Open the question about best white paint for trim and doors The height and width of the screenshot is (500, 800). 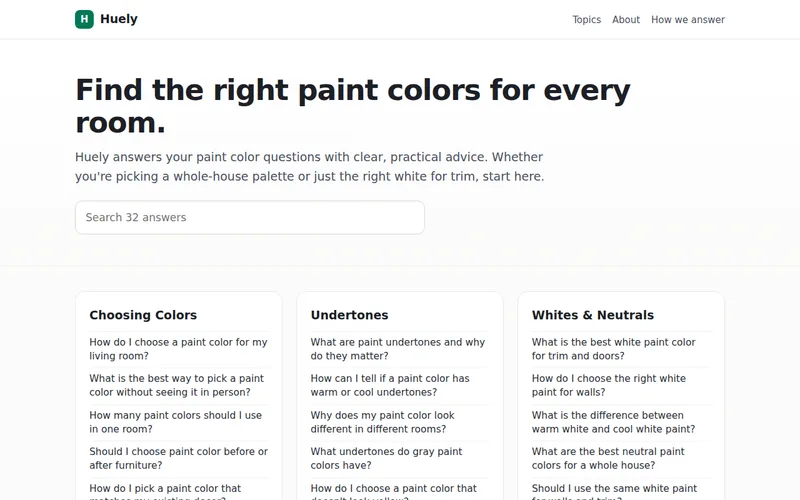614,349
